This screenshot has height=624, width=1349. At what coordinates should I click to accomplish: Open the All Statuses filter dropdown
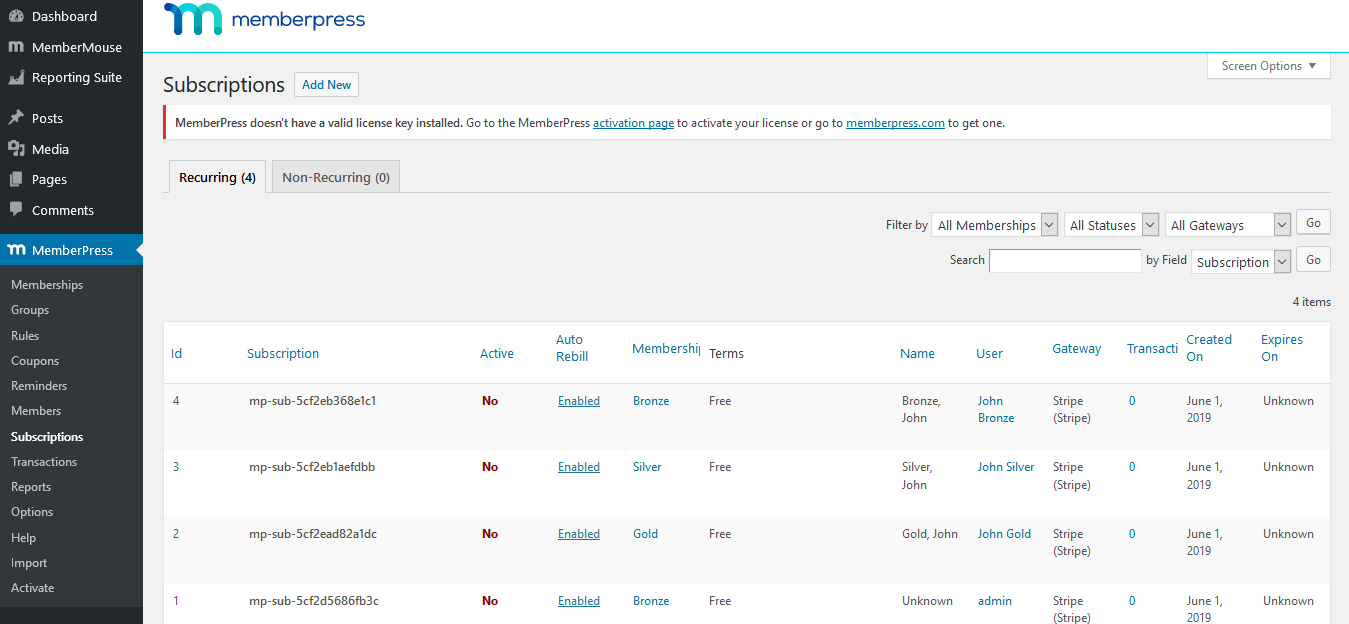[1111, 225]
